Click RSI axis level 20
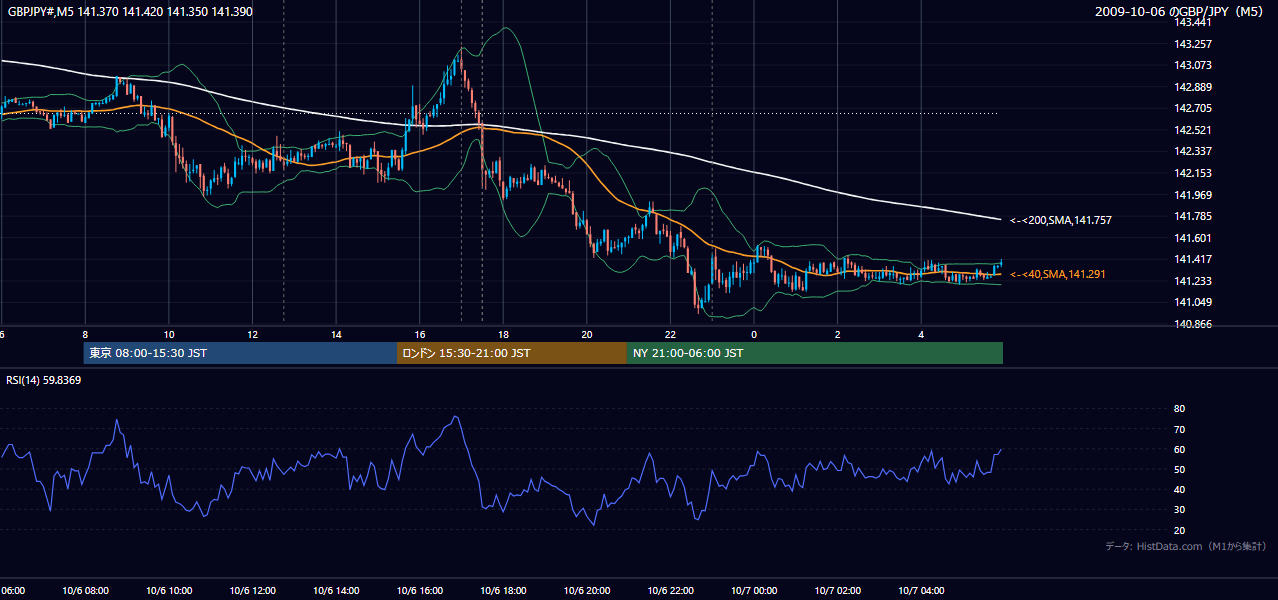1278x600 pixels. [x=1179, y=530]
